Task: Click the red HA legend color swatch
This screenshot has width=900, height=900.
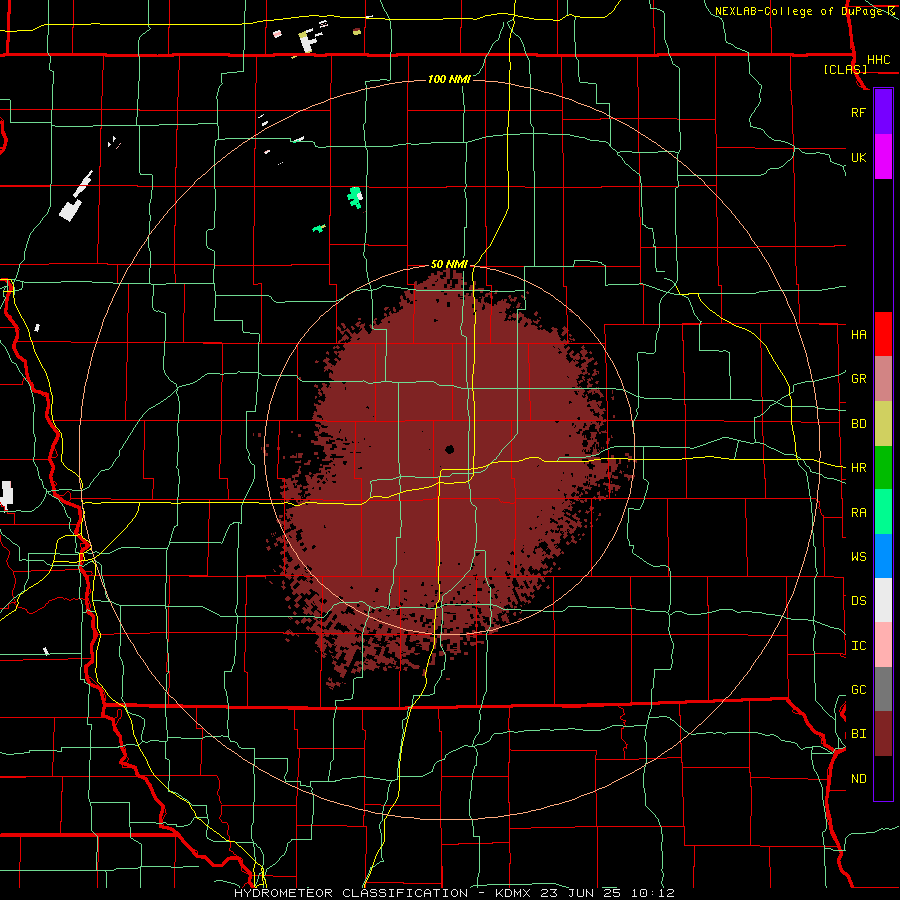Action: click(x=883, y=334)
